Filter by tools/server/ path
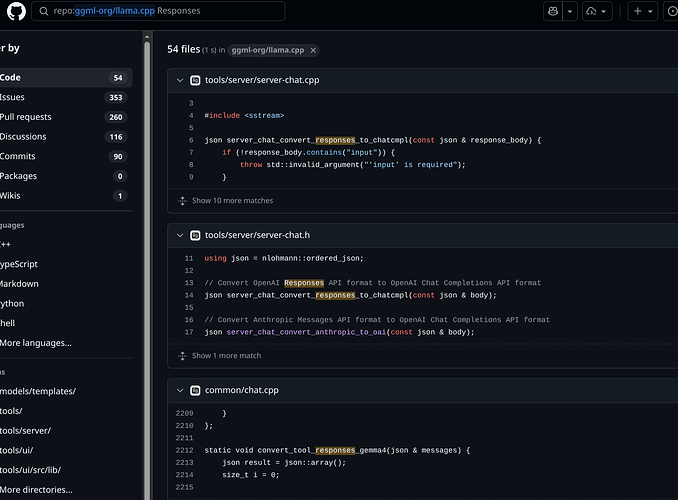The width and height of the screenshot is (678, 500). [x=26, y=431]
